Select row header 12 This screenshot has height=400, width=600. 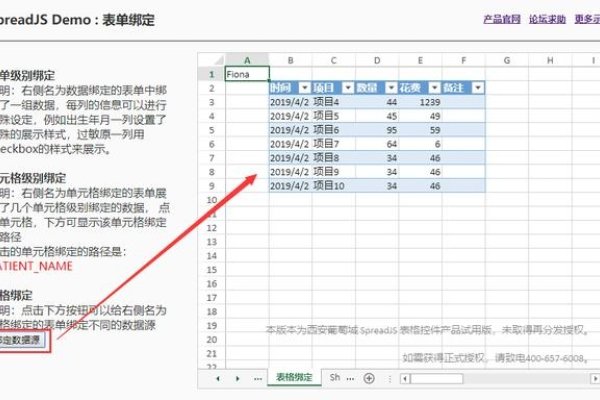[212, 228]
